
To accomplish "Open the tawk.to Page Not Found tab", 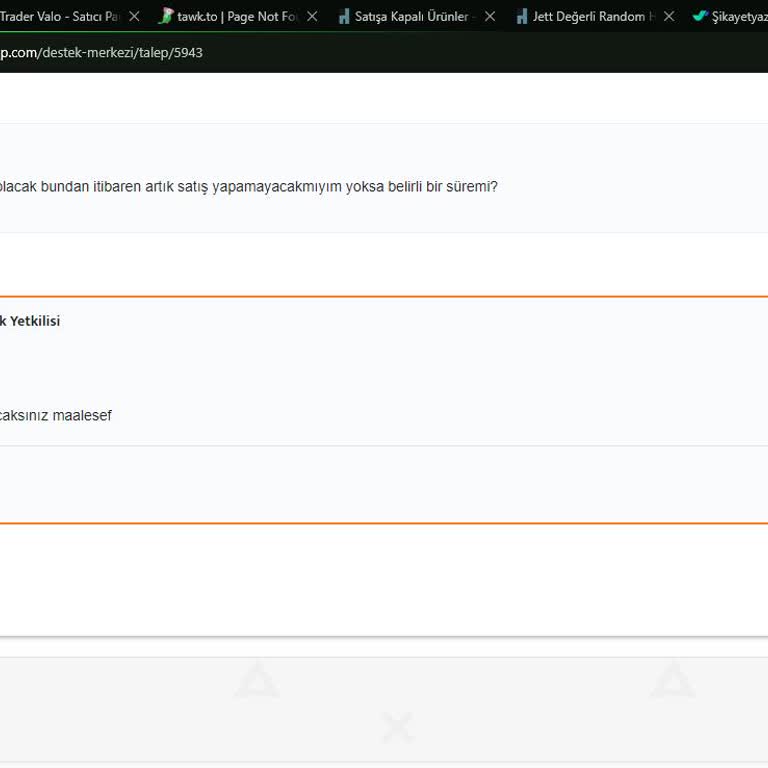I will pos(237,17).
